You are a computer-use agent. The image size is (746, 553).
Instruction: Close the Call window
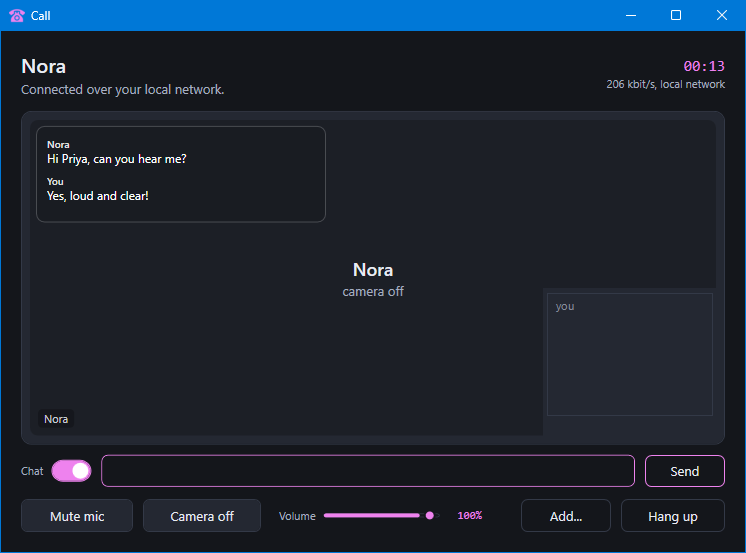[722, 16]
